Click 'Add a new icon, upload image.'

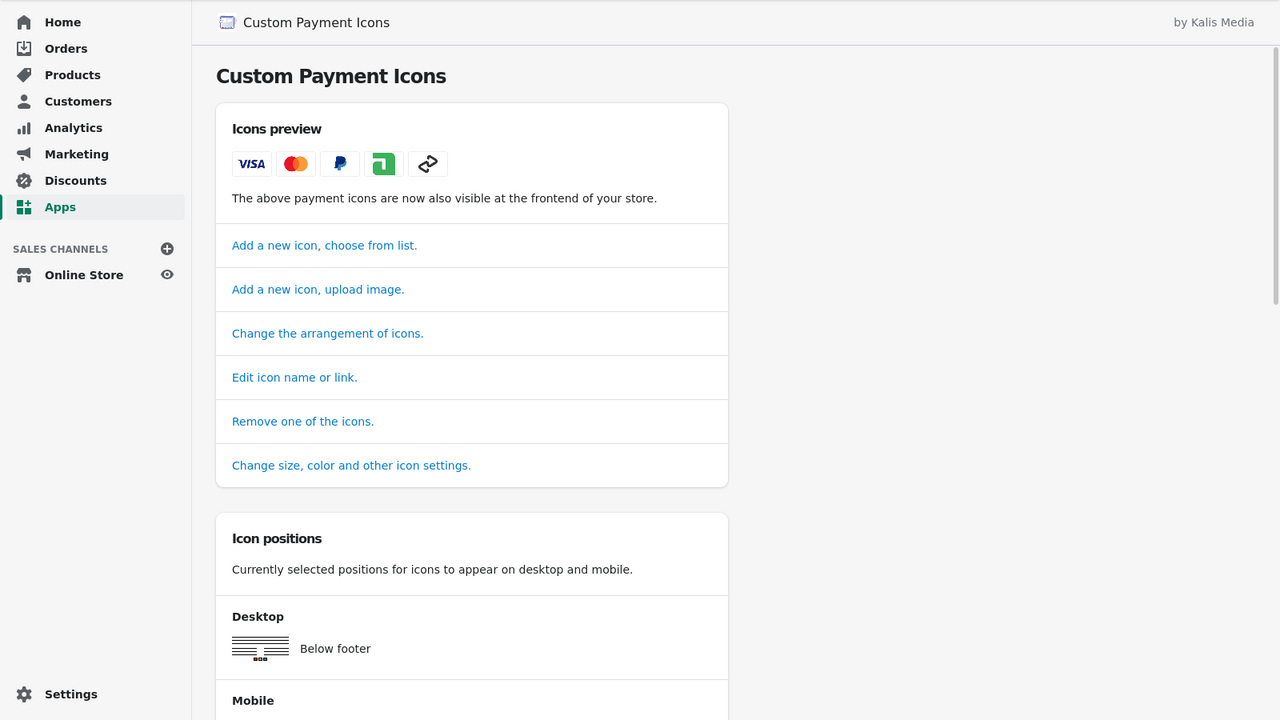tap(318, 289)
